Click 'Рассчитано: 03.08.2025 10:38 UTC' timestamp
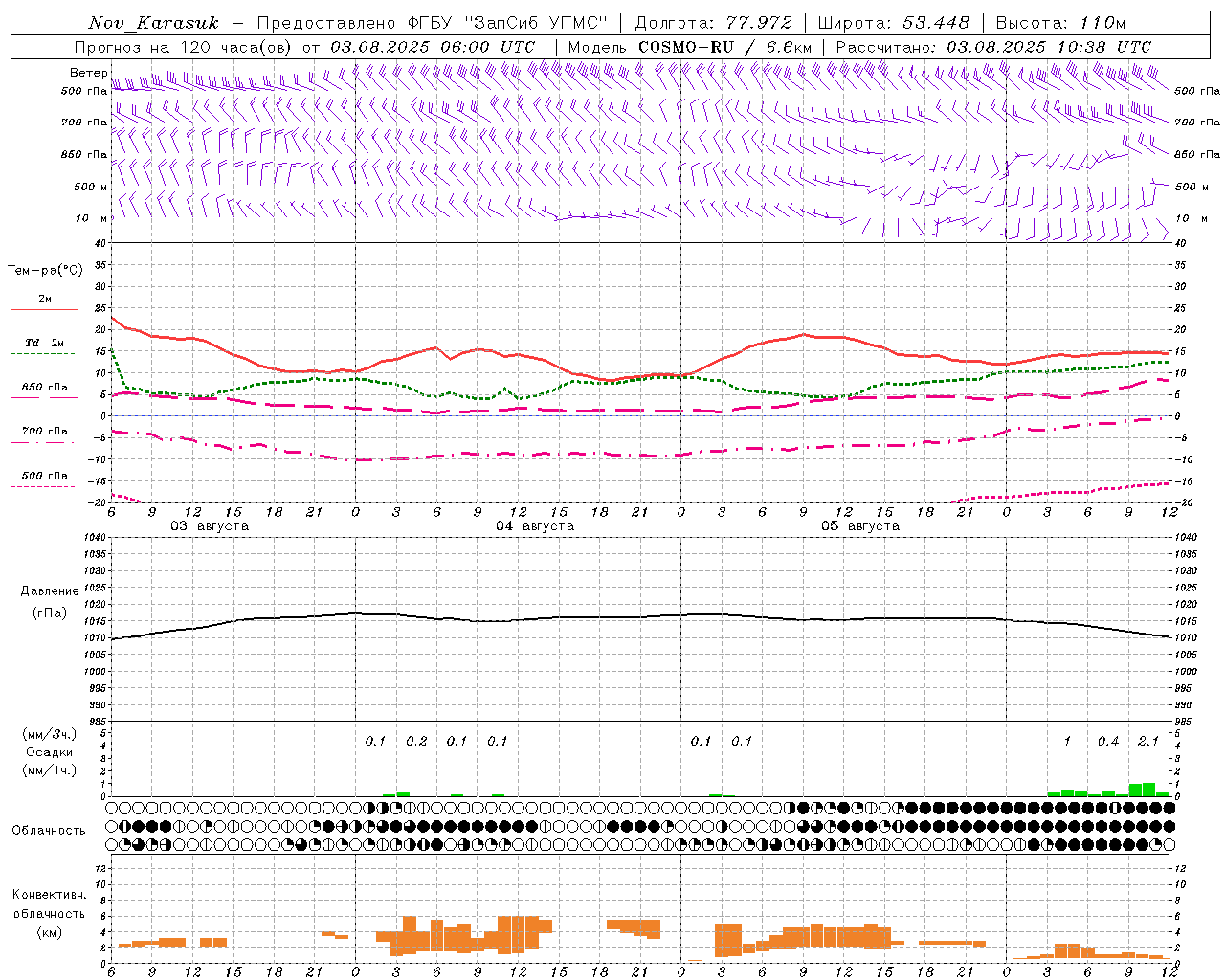 pos(993,47)
